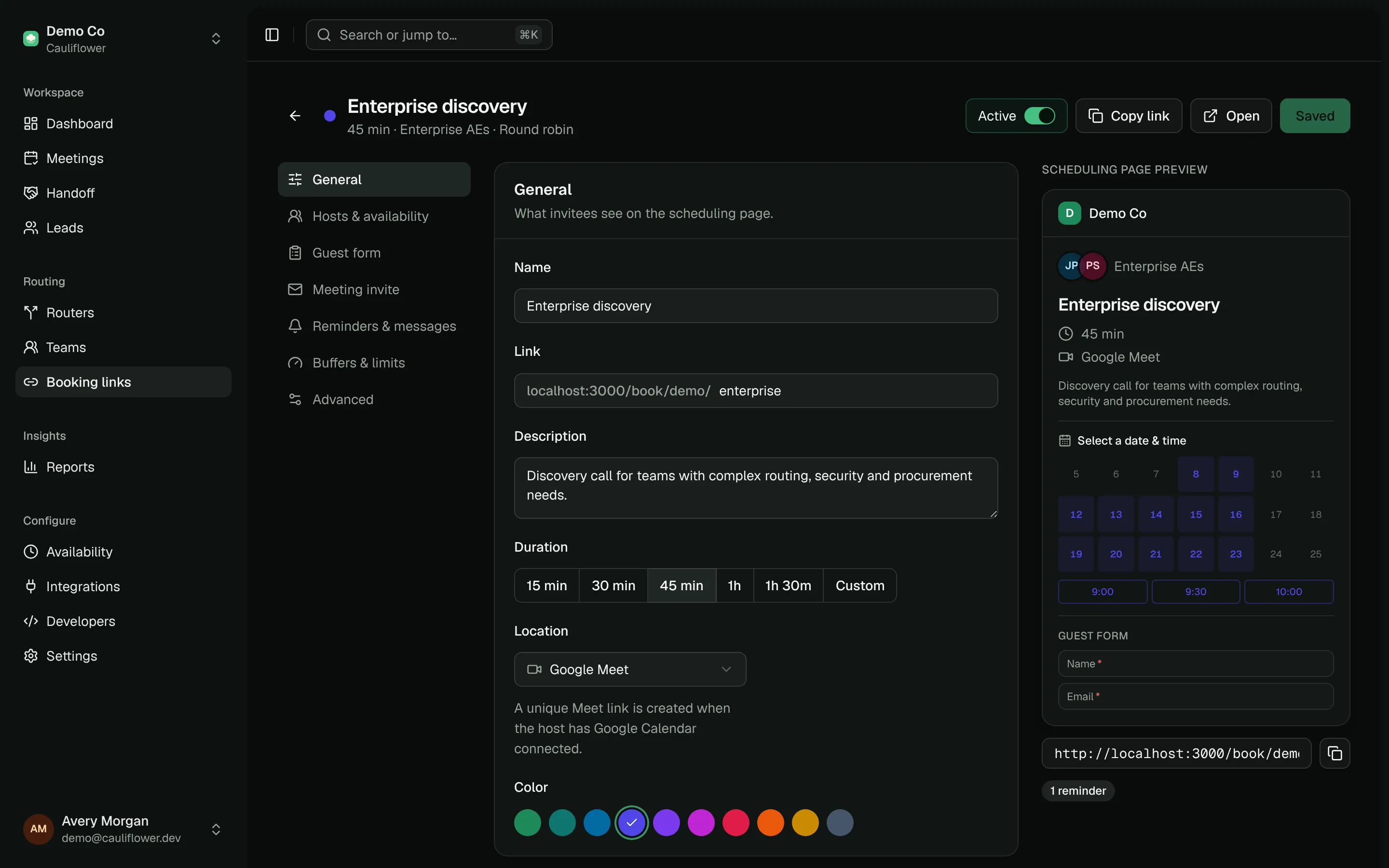Viewport: 1389px width, 868px height.
Task: Click the Booking links sidebar item
Action: pos(123,382)
